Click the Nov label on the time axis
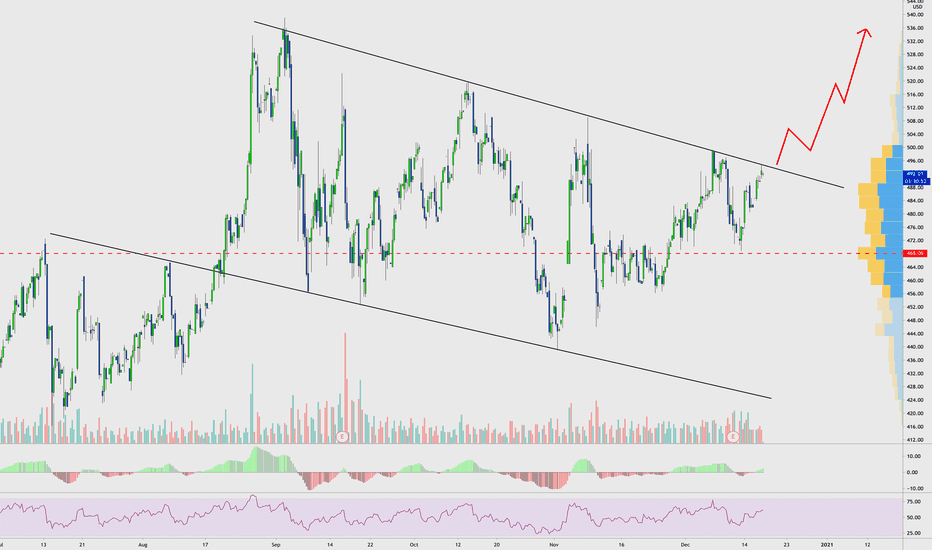Screen dimensions: 932x550 point(554,544)
